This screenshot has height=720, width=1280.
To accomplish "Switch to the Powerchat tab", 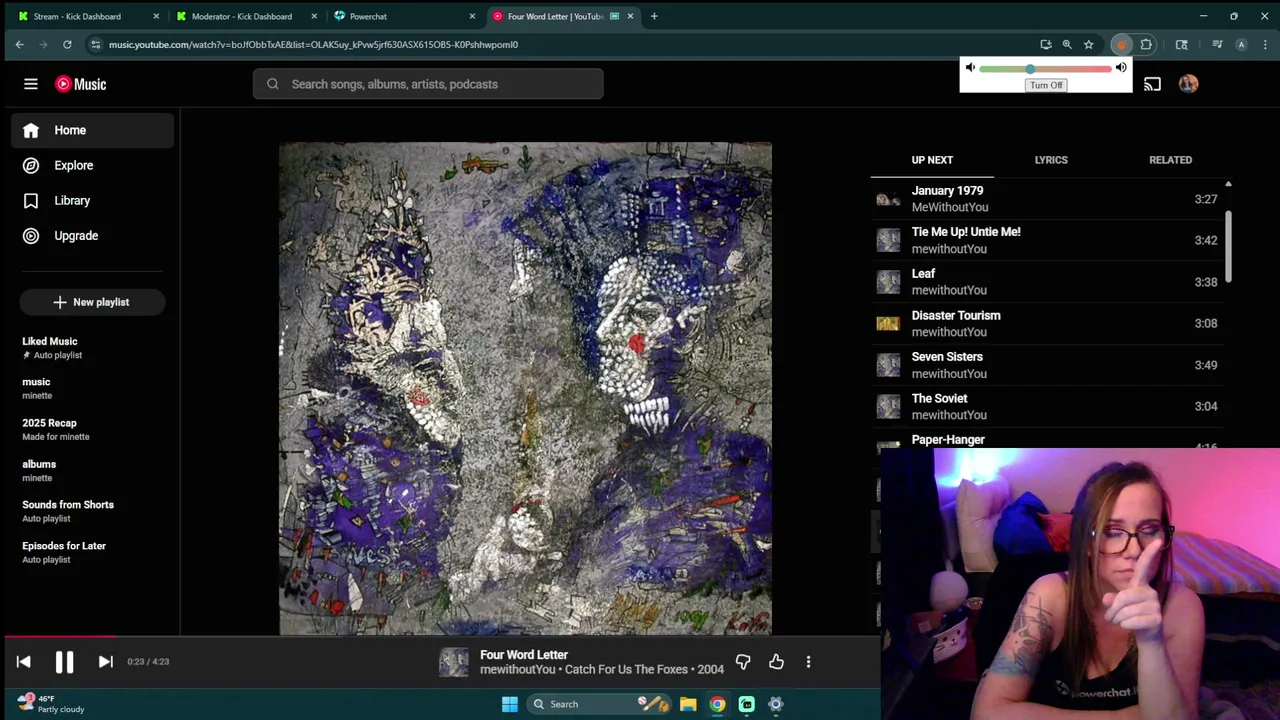I will click(x=405, y=16).
